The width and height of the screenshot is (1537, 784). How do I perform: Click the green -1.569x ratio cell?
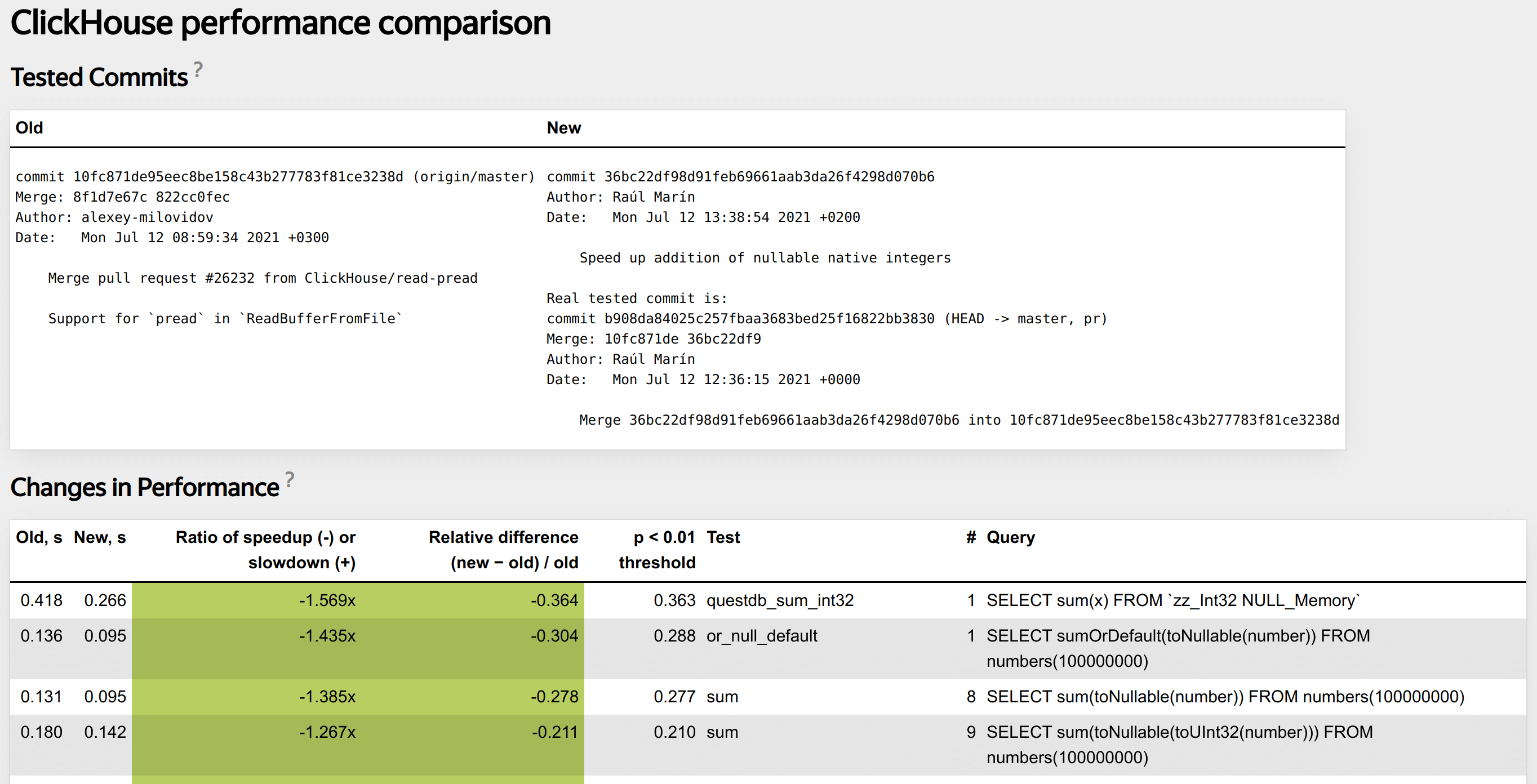point(327,600)
